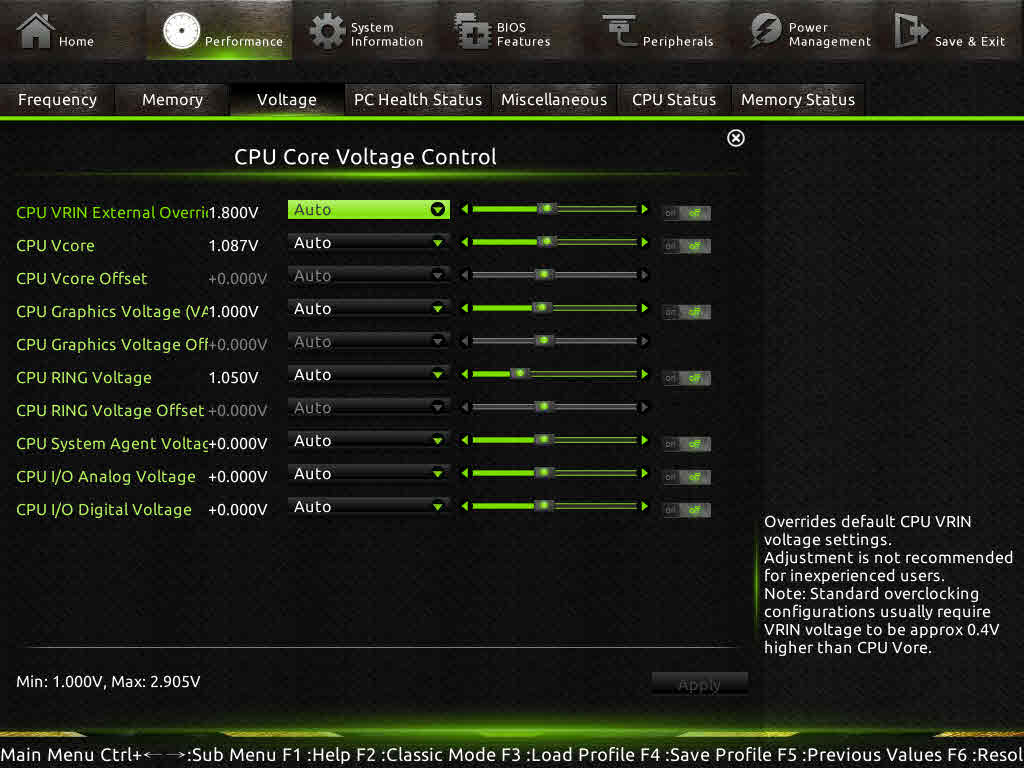Open CPU I/O Digital Voltage Auto dropdown
Image resolution: width=1024 pixels, height=768 pixels.
[368, 506]
